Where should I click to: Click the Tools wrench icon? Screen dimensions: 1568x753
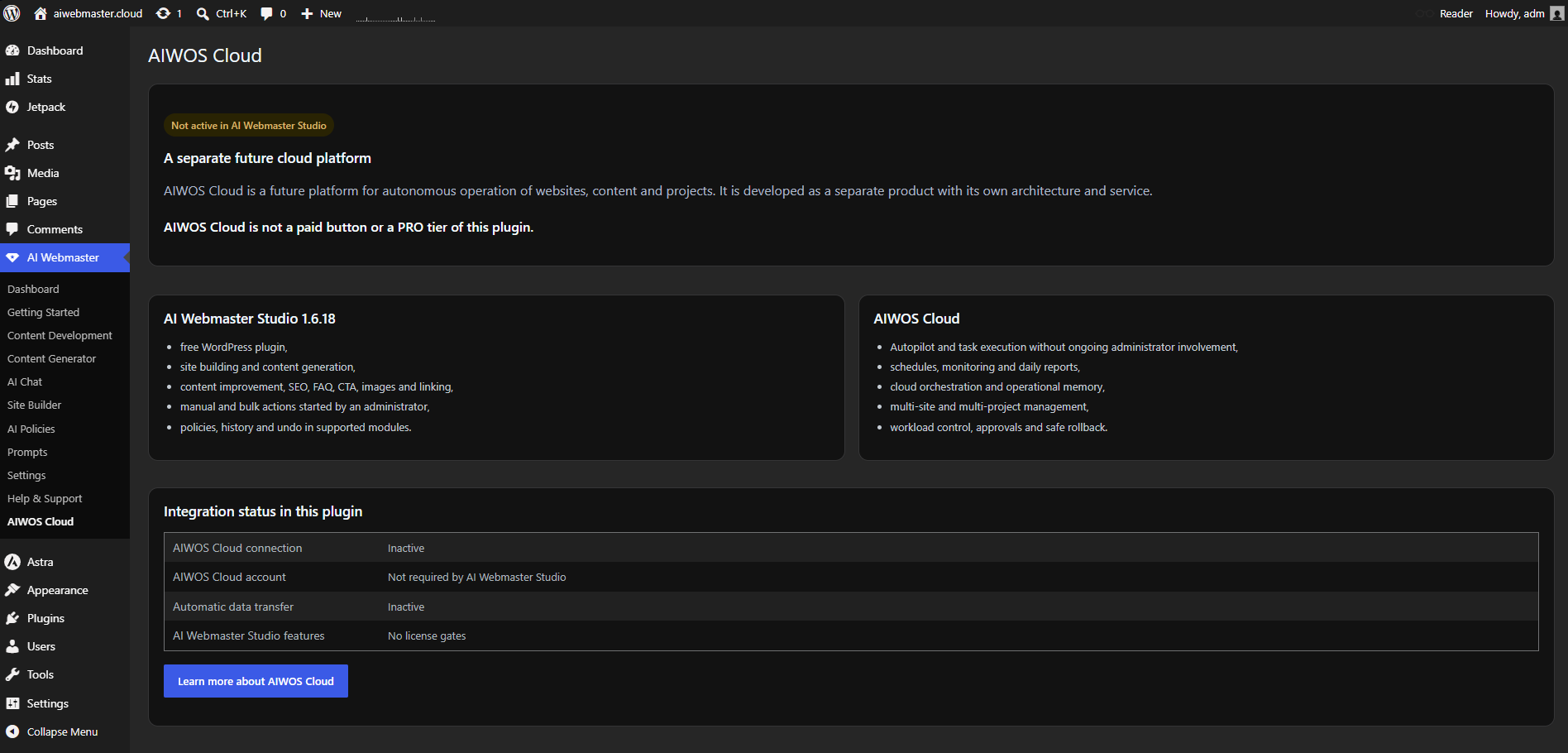tap(12, 674)
